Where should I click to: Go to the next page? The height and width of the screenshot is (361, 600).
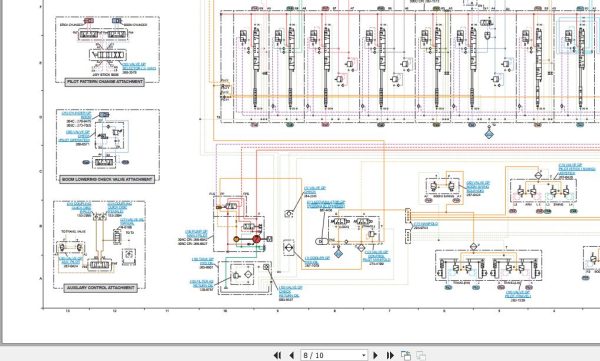click(375, 355)
